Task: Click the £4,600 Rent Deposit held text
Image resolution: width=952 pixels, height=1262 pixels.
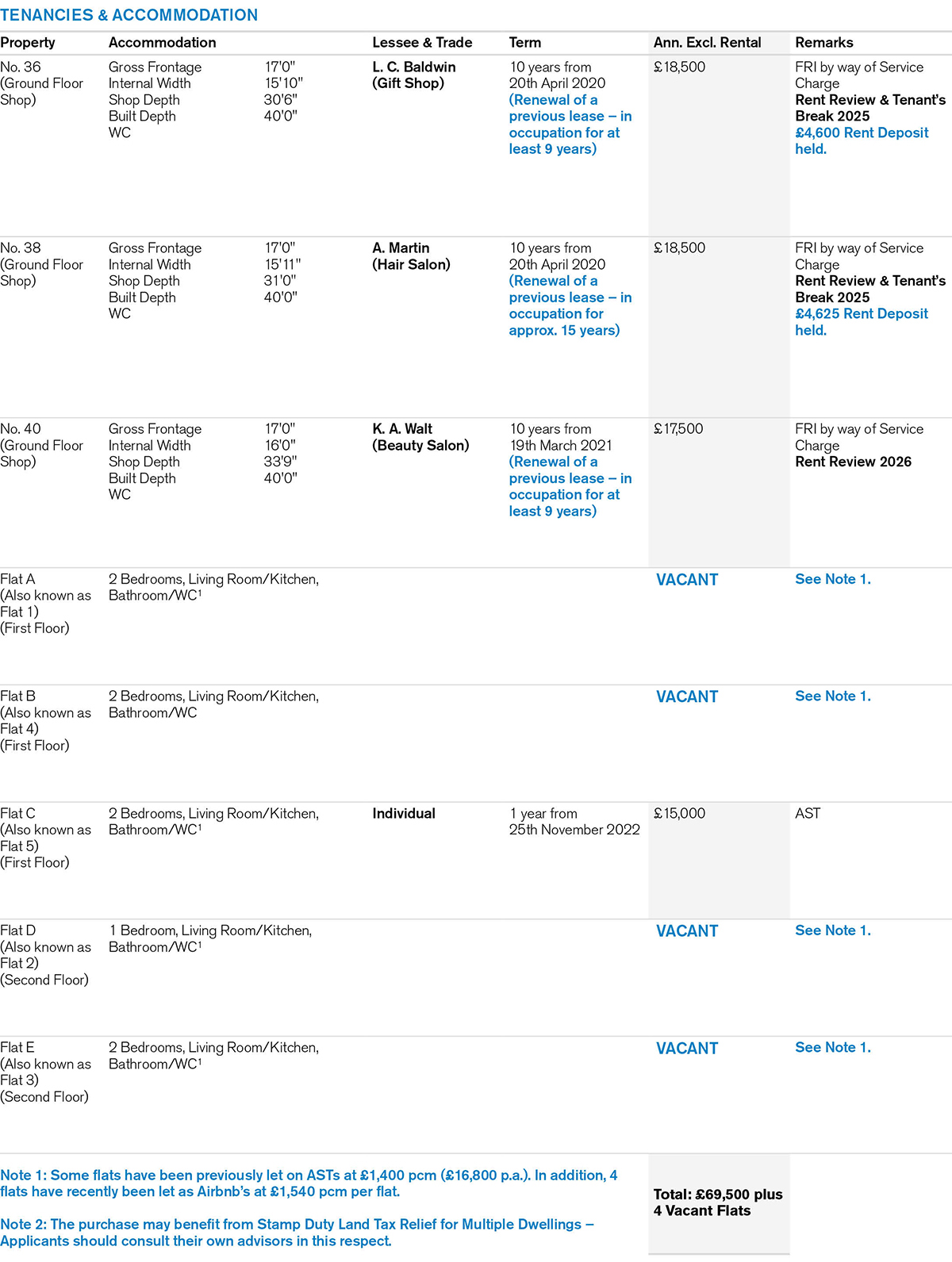Action: (862, 140)
